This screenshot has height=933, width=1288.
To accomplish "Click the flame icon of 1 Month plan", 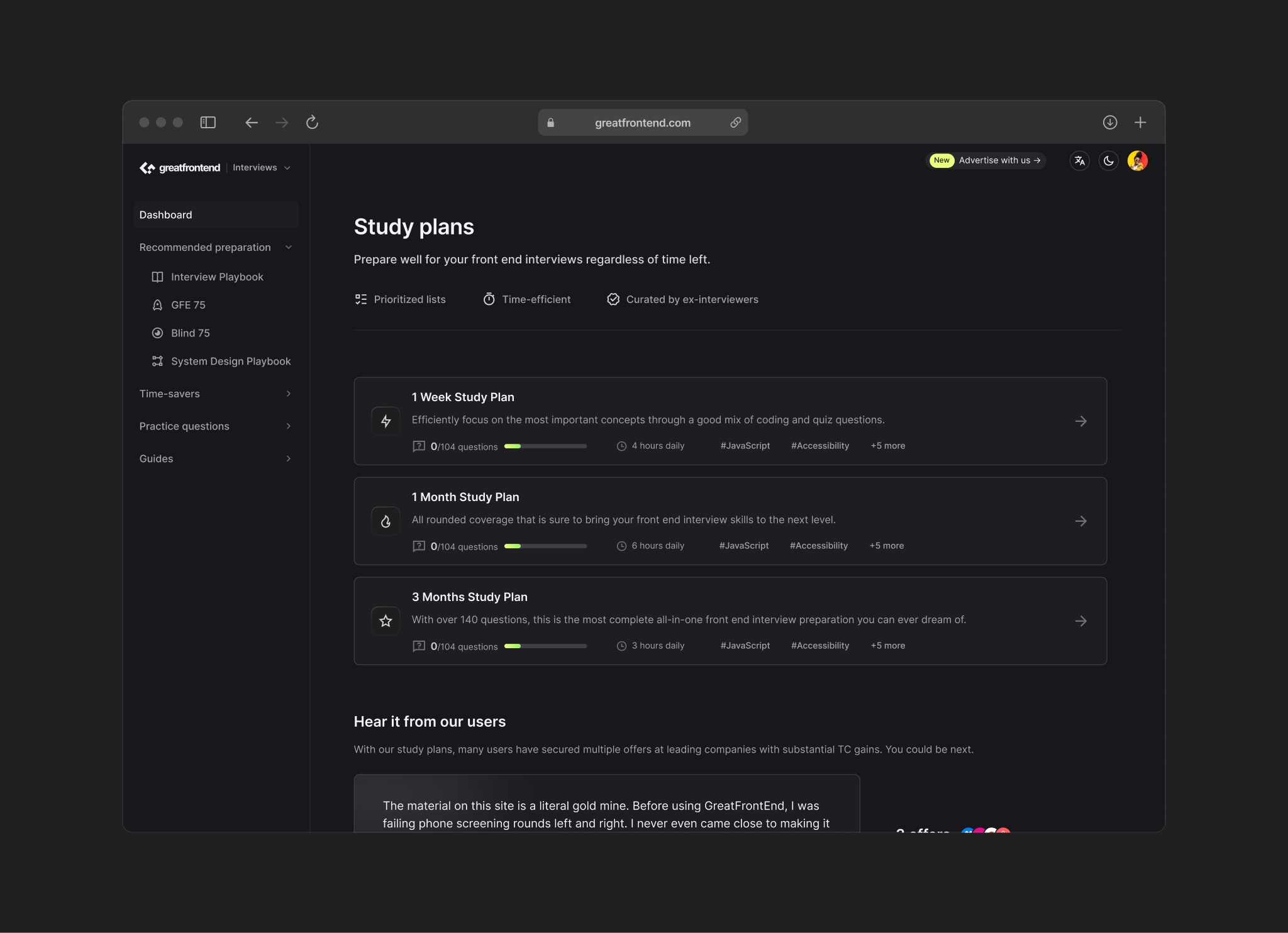I will coord(386,521).
